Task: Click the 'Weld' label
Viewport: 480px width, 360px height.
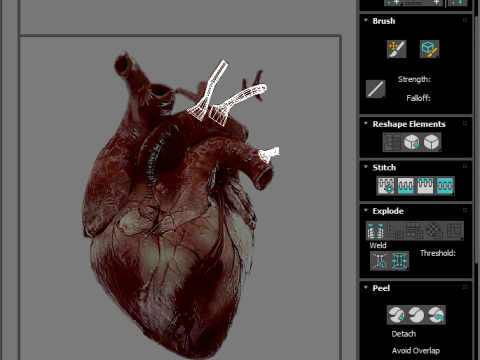Action: tap(378, 245)
